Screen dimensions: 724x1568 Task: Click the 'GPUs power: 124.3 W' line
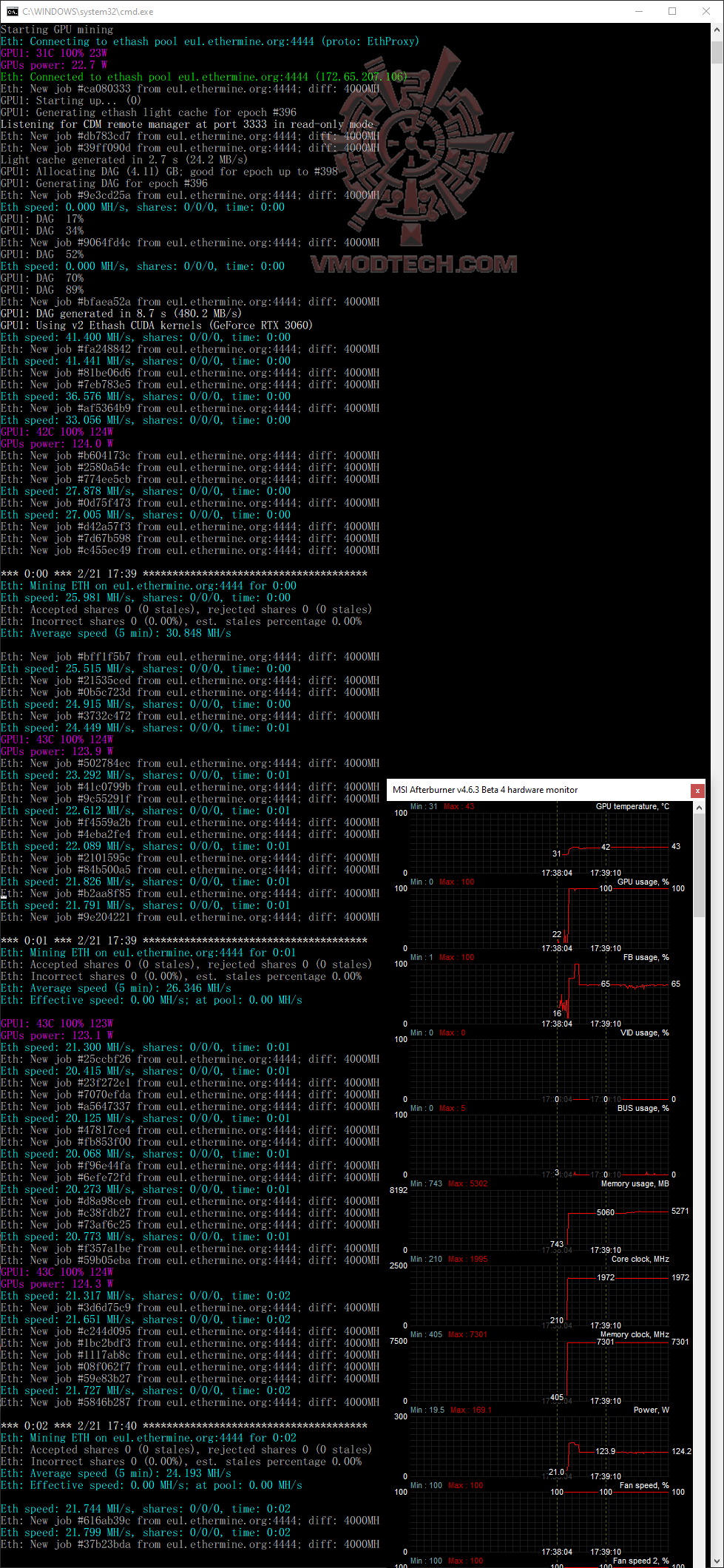[57, 1284]
